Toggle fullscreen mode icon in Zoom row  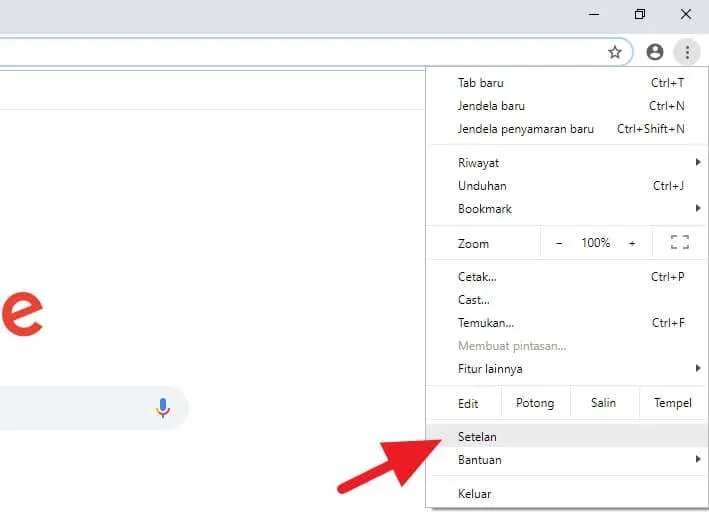[680, 243]
